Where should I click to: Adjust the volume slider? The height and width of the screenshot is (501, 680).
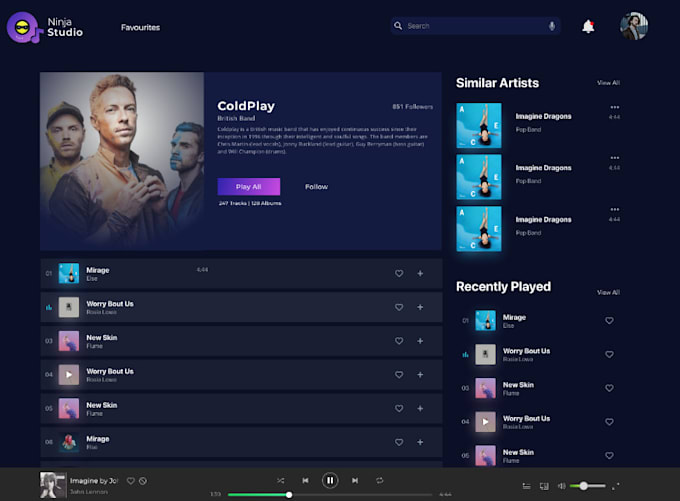[588, 486]
